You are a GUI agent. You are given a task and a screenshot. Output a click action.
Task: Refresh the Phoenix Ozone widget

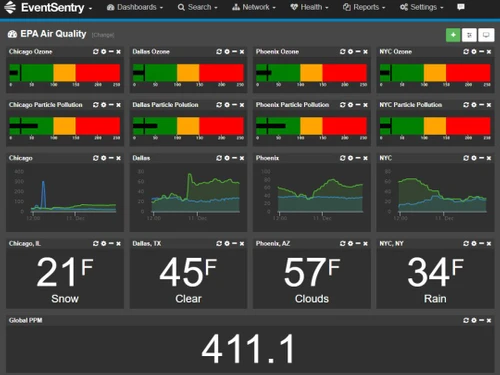click(343, 52)
